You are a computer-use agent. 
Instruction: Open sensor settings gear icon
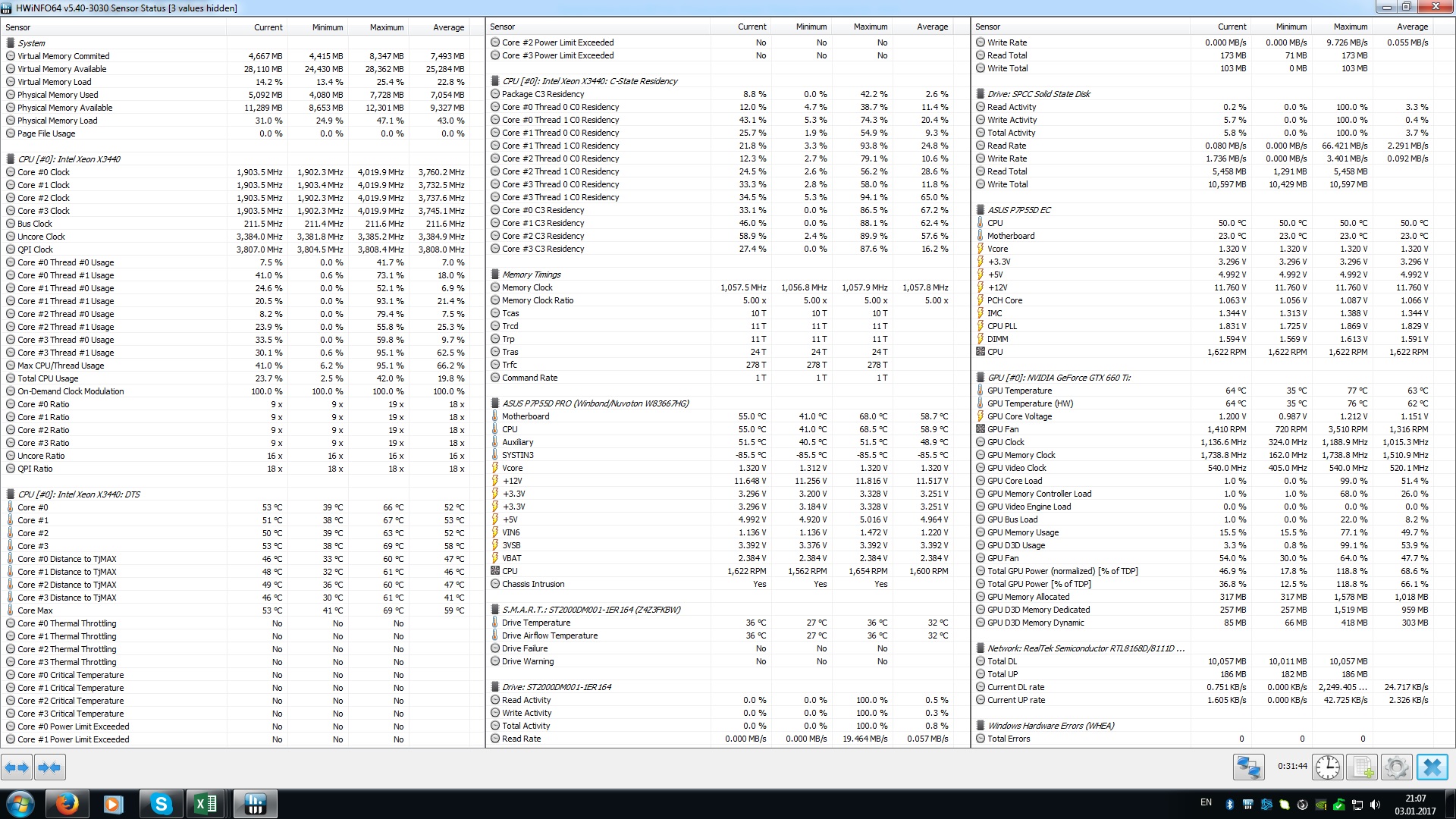coord(1396,767)
